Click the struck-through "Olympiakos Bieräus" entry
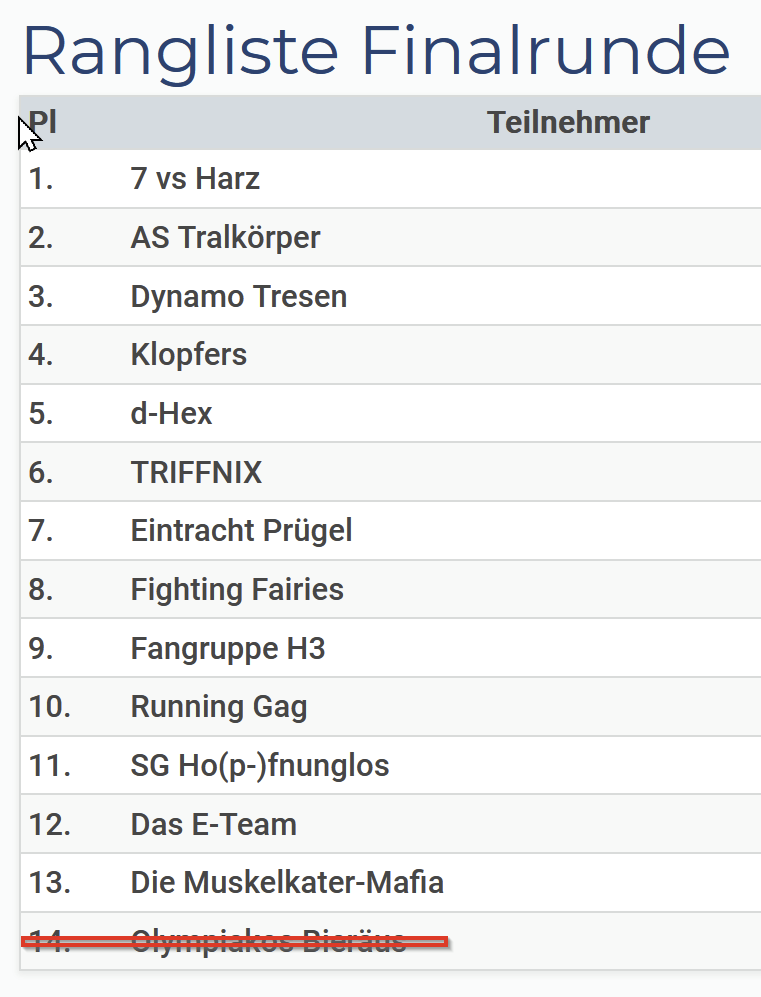Screen dimensions: 761x997 point(268,941)
